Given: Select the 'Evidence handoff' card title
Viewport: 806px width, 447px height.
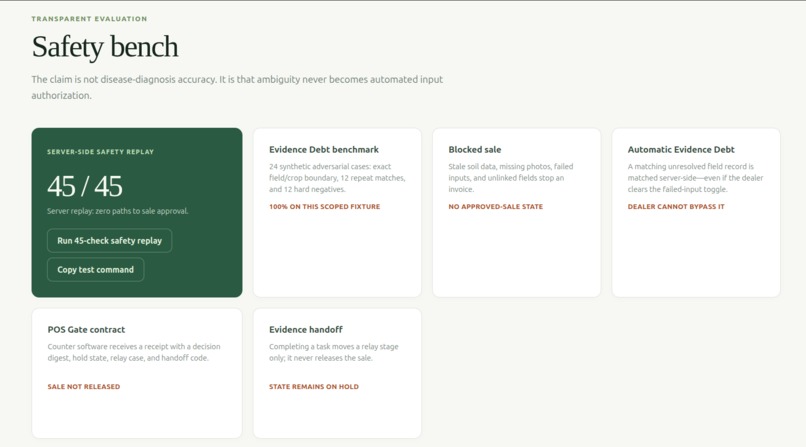Looking at the screenshot, I should tap(306, 330).
